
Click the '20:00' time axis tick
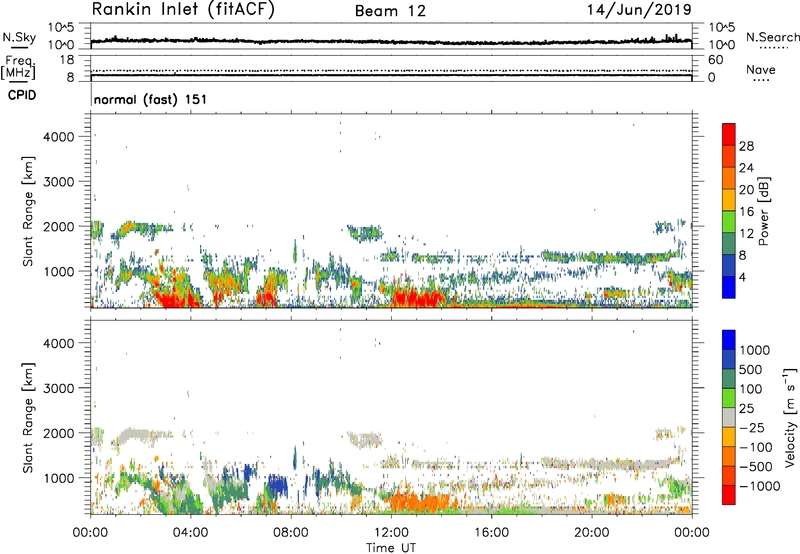[592, 533]
